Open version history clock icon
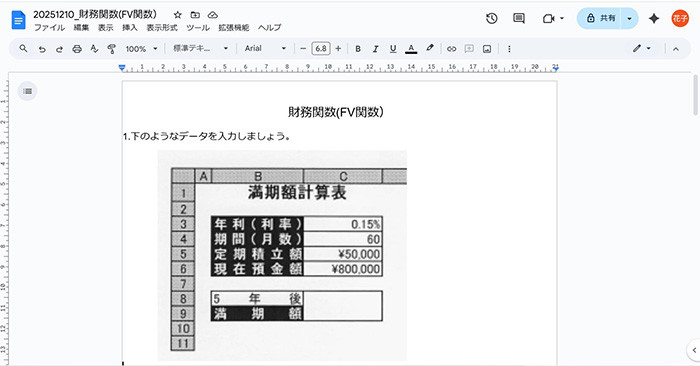 [492, 18]
